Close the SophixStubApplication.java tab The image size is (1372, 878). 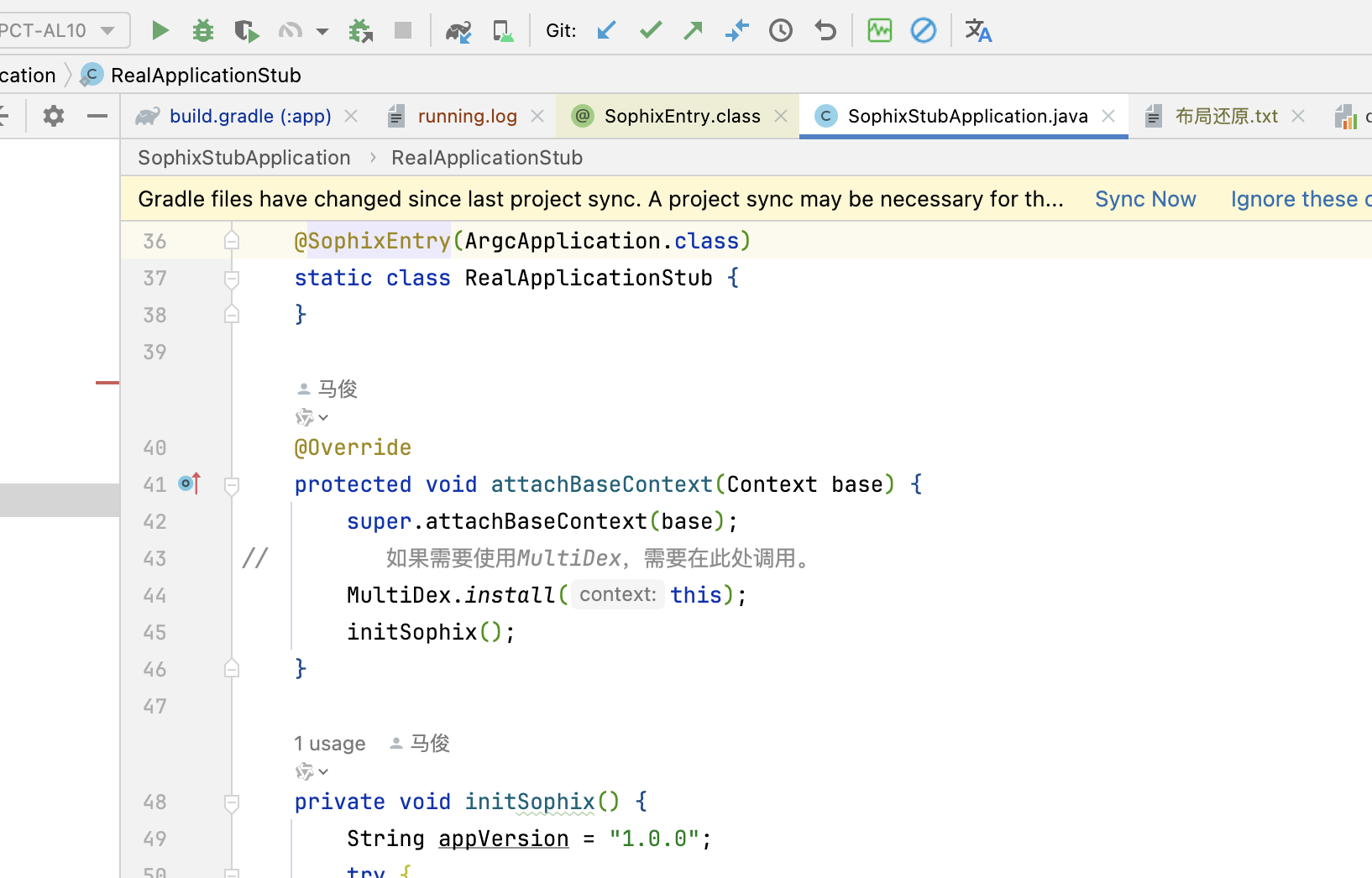tap(1108, 116)
